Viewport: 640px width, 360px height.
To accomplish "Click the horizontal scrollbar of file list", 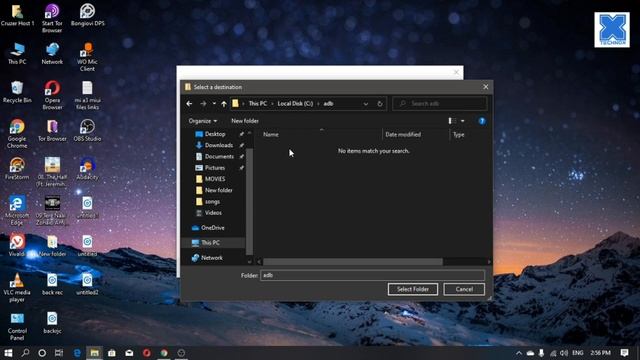I will click(353, 262).
